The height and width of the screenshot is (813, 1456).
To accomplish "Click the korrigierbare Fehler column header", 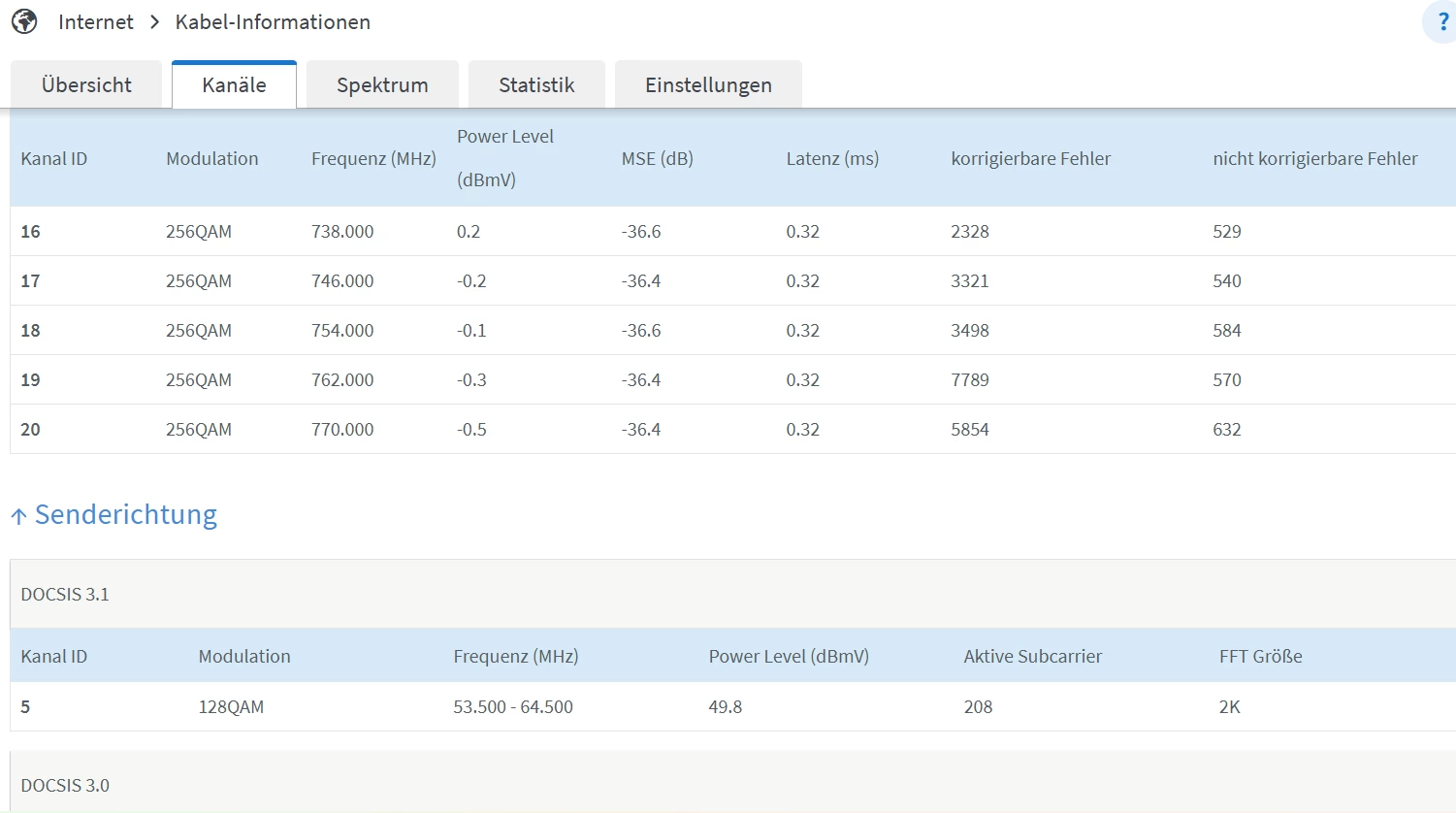I will [1030, 158].
